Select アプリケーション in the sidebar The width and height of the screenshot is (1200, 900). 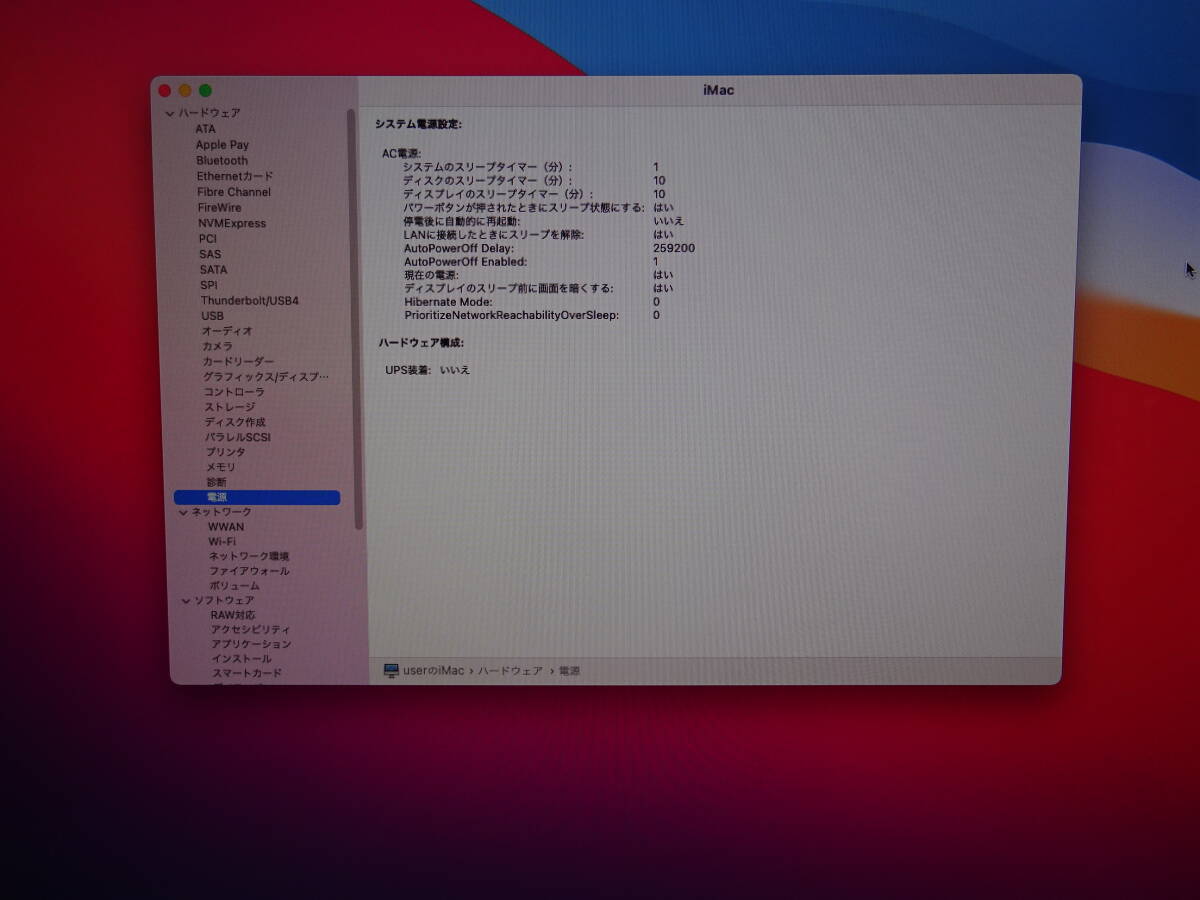[x=251, y=644]
